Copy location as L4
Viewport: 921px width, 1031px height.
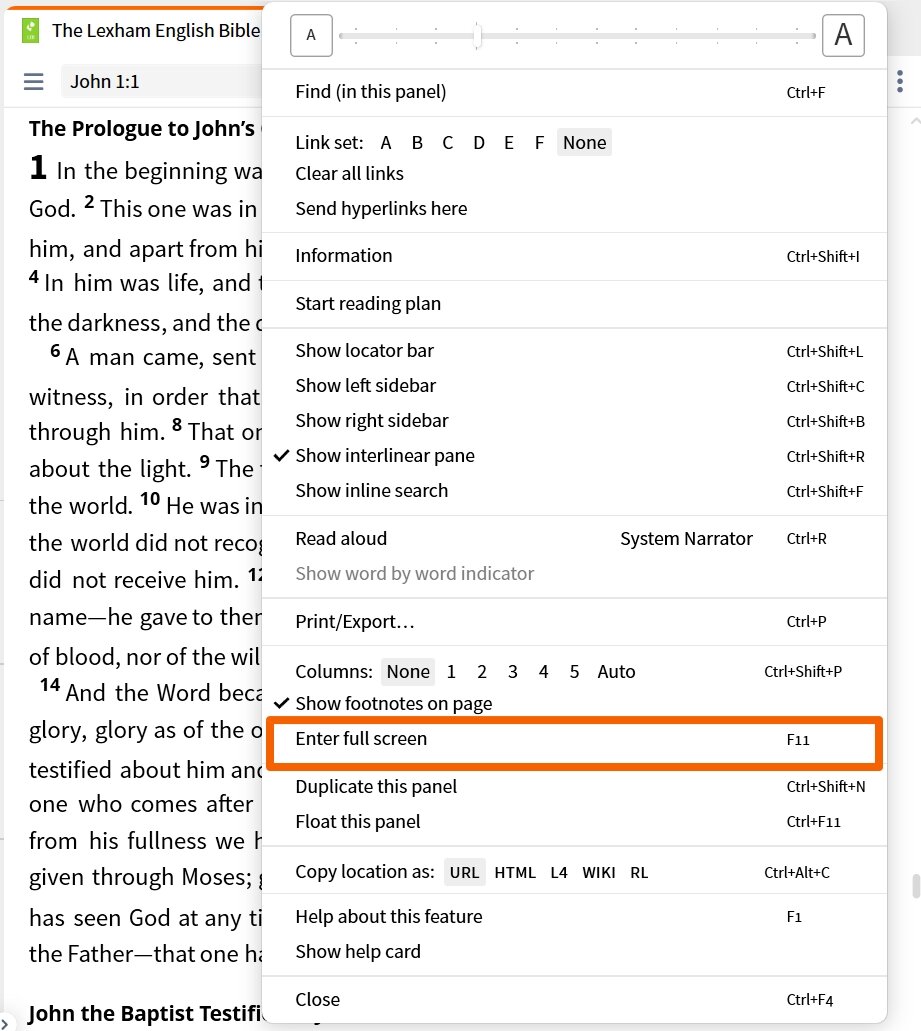coord(559,873)
